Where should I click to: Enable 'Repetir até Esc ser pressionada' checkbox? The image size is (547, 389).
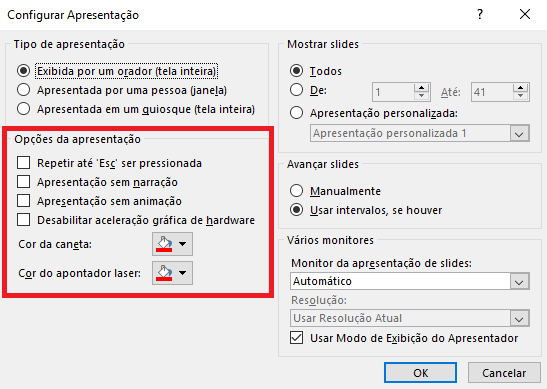(x=23, y=163)
